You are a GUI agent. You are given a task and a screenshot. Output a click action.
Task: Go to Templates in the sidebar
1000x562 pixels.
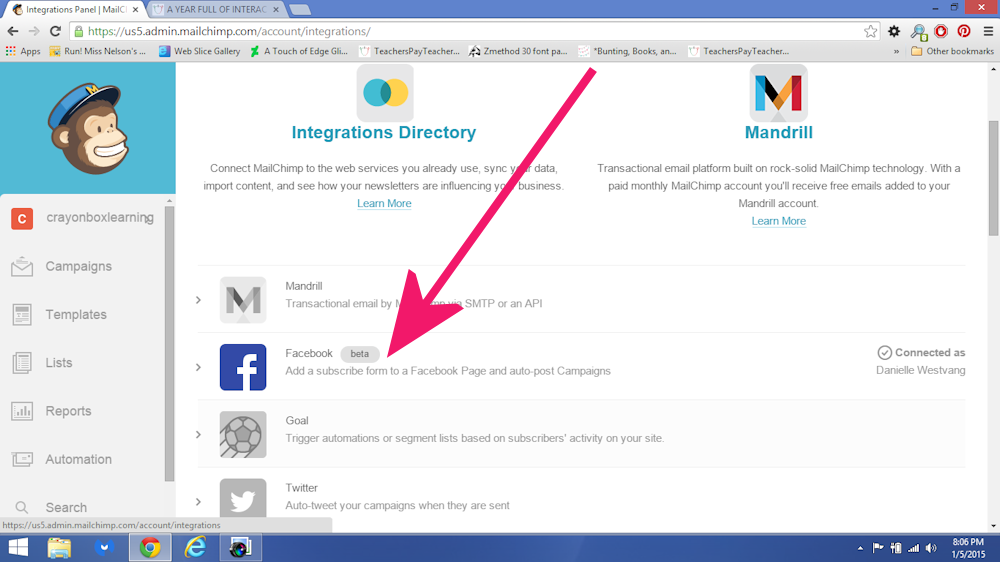click(x=76, y=314)
